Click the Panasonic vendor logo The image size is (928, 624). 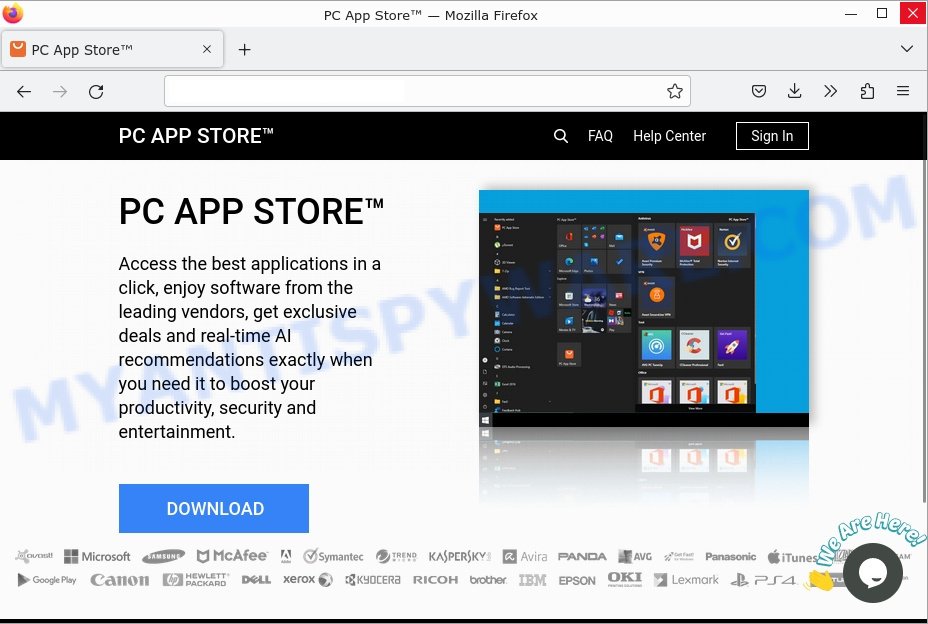coord(730,557)
